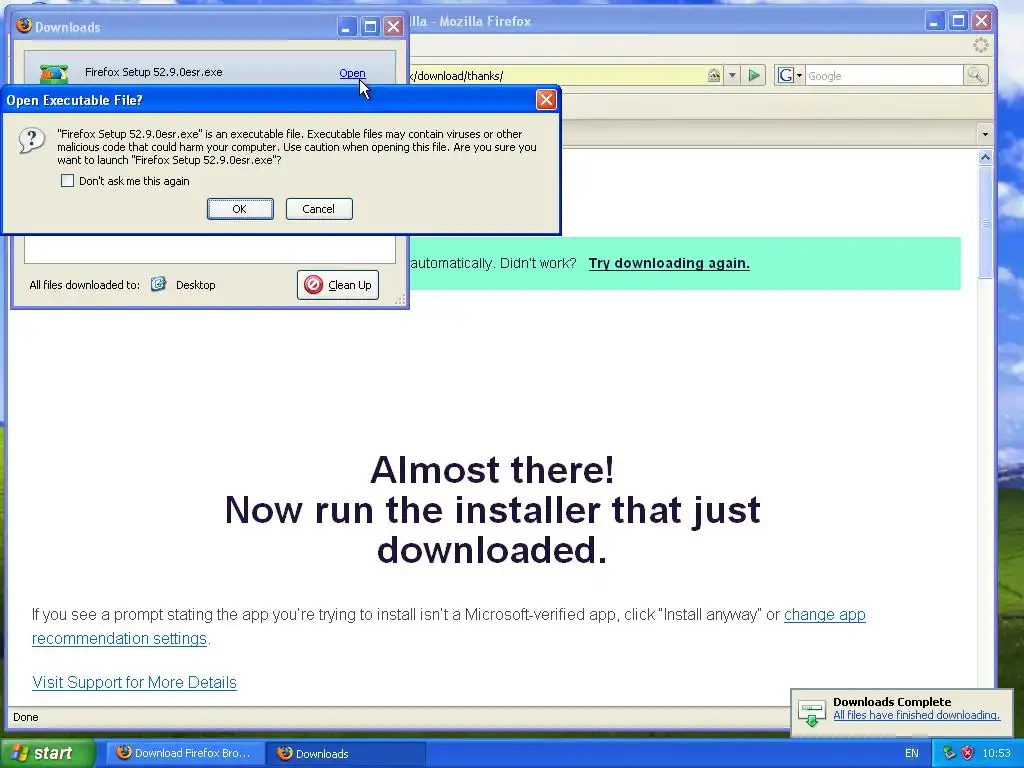Click the Firefox installer file icon in Downloads
This screenshot has width=1024, height=768.
tap(54, 73)
